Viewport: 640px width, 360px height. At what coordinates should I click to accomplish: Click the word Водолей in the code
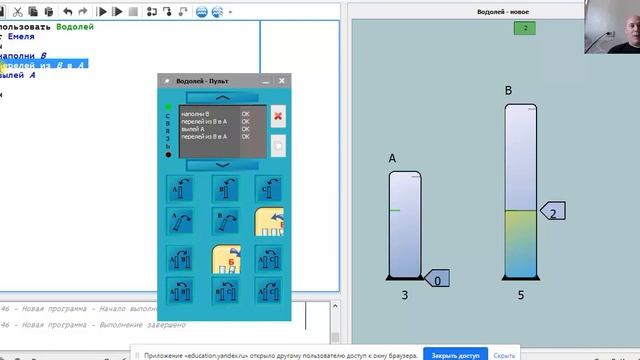click(75, 27)
